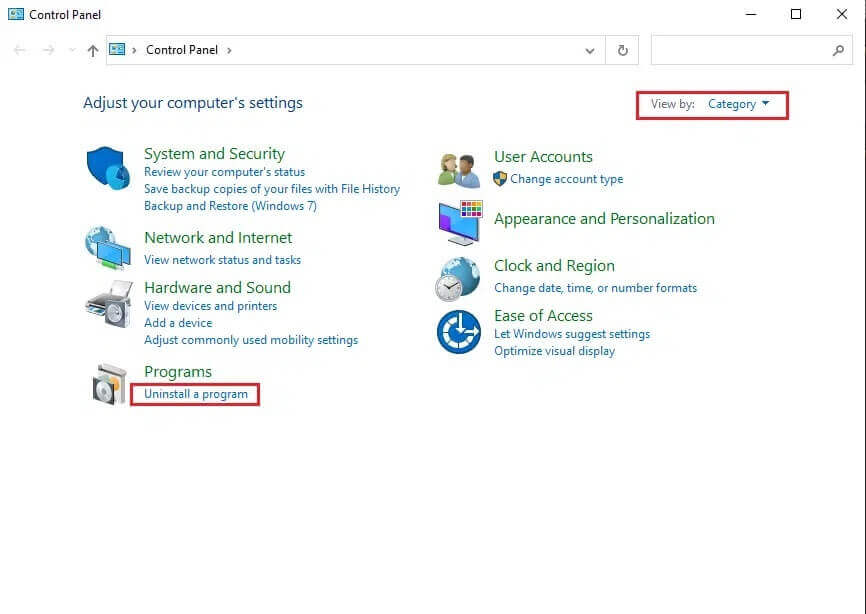The width and height of the screenshot is (866, 614).
Task: Close the Control Panel window
Action: (x=842, y=14)
